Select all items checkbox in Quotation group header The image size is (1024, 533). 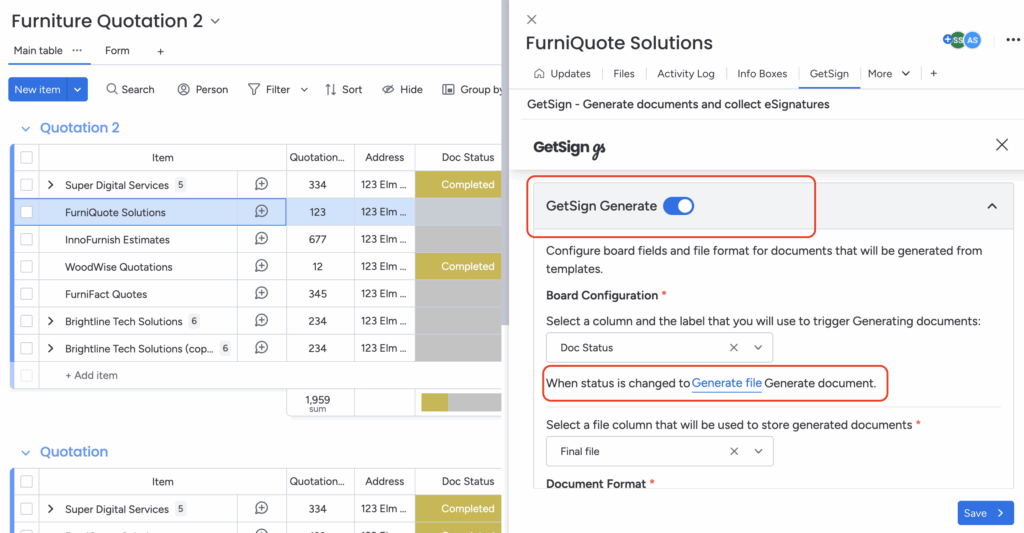point(26,481)
